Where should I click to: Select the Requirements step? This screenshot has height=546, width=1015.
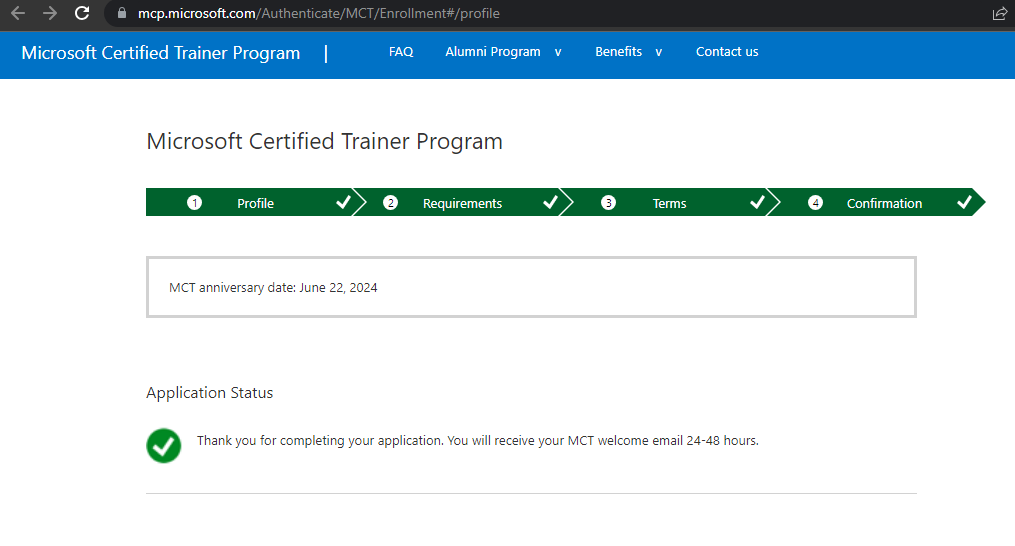(x=462, y=203)
